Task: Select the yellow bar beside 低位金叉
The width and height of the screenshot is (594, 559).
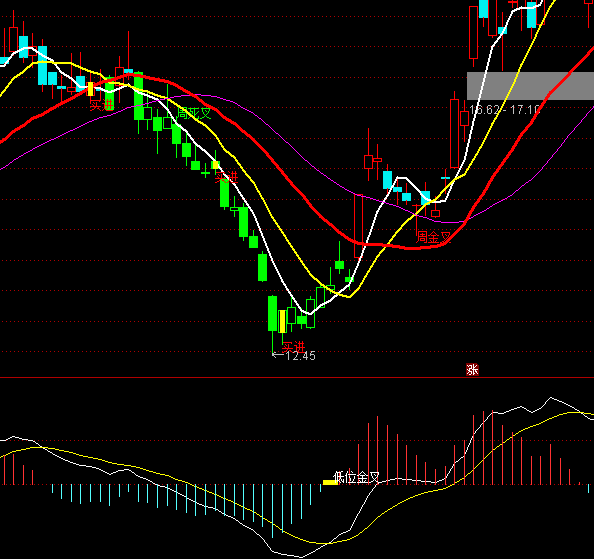Action: pos(330,482)
